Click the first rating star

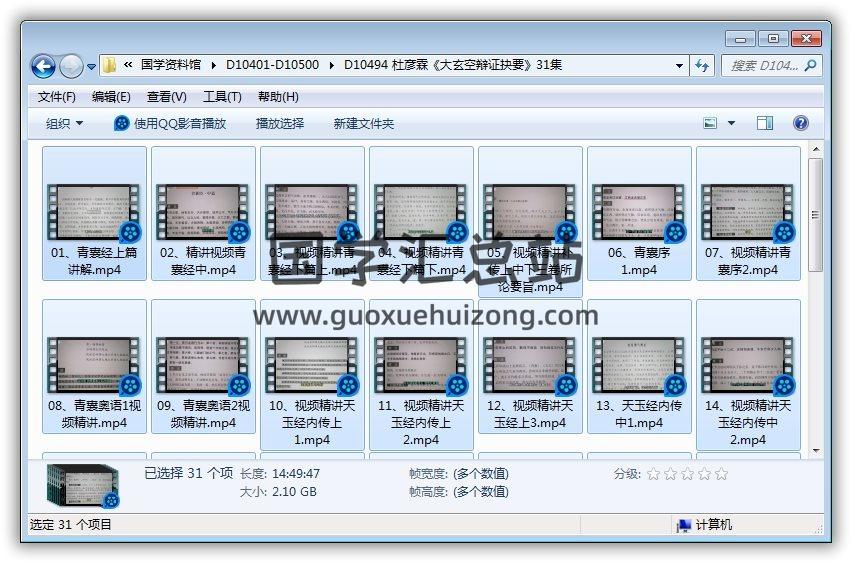click(653, 474)
